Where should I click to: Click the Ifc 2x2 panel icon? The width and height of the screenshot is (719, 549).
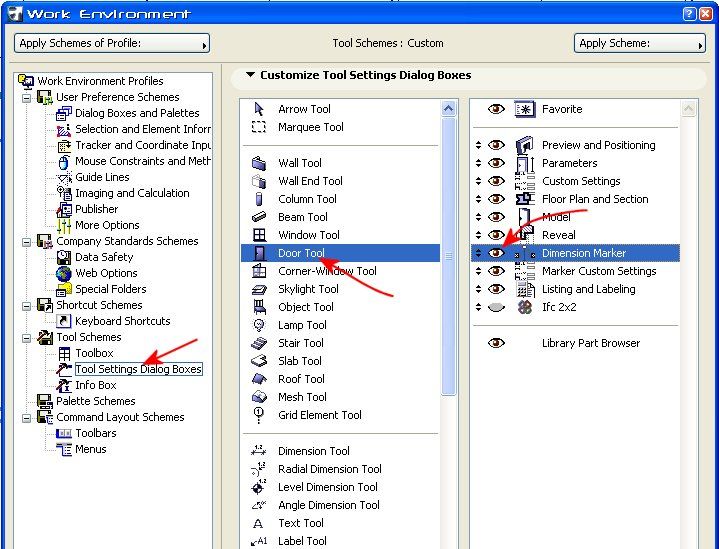525,307
